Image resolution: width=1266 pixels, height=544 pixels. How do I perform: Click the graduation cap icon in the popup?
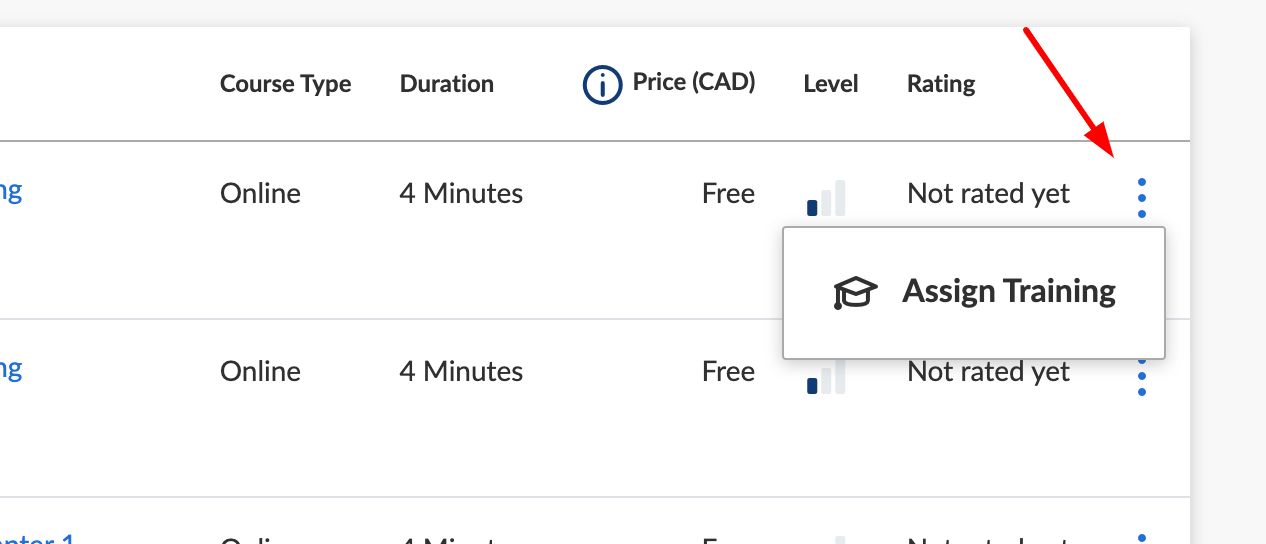(x=855, y=292)
